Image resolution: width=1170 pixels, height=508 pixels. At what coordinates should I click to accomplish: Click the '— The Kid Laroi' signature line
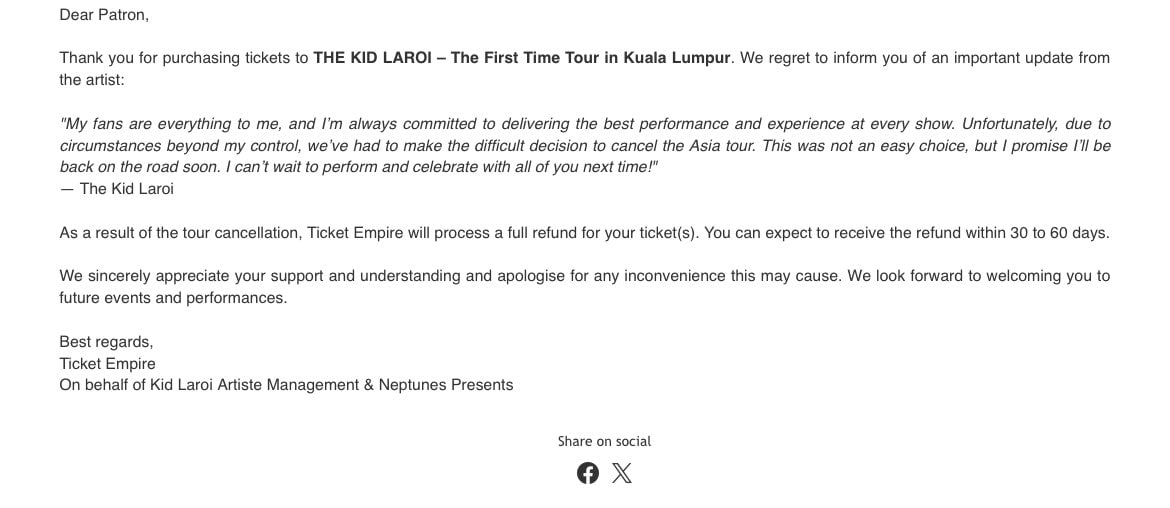(116, 189)
